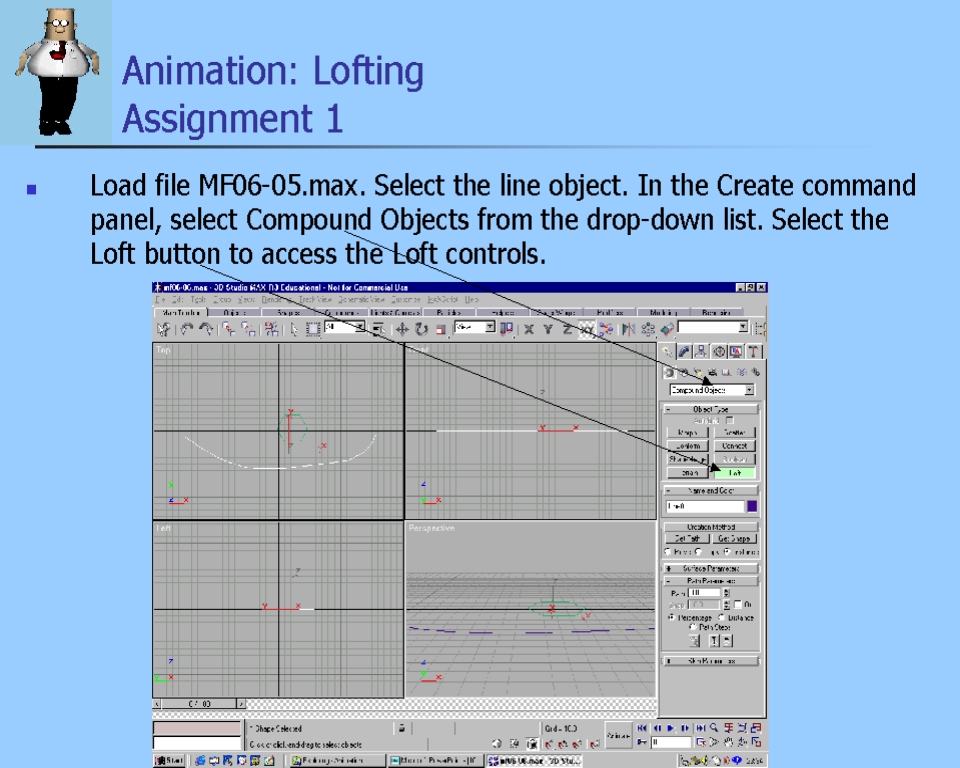
Task: Expand the Surface Parameters rollout
Action: pyautogui.click(x=710, y=568)
